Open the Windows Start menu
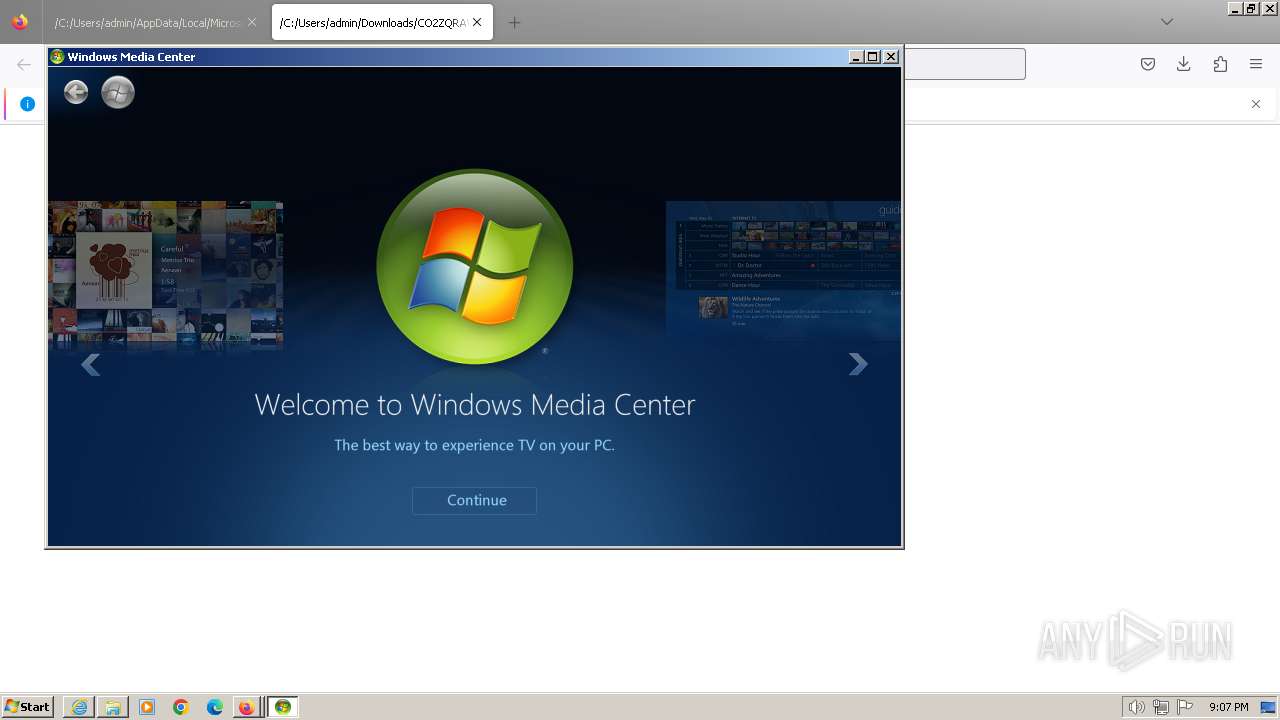Screen dimensions: 1280x720 click(x=27, y=707)
